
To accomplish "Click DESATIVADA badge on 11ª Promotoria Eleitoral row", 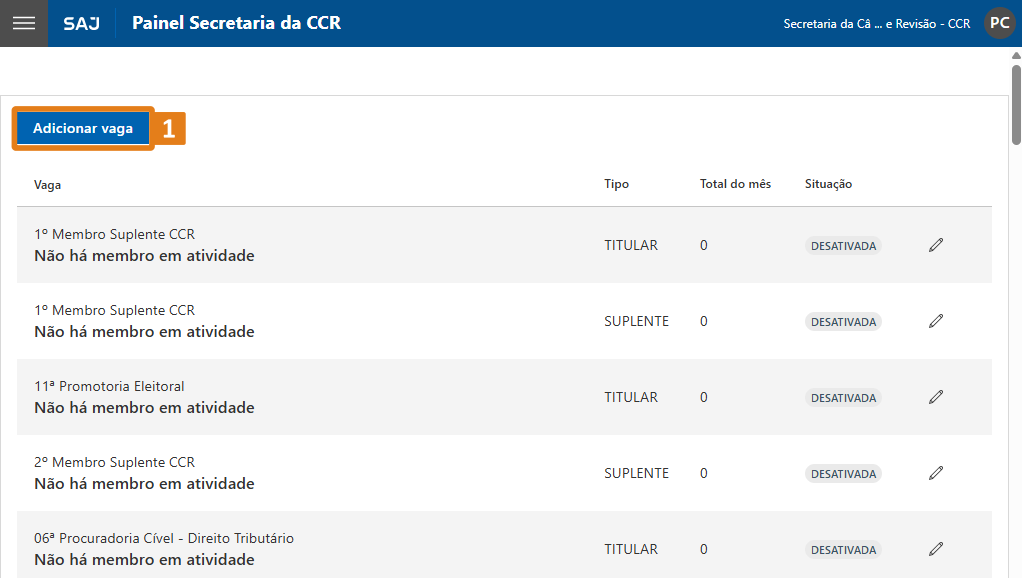I will click(843, 398).
